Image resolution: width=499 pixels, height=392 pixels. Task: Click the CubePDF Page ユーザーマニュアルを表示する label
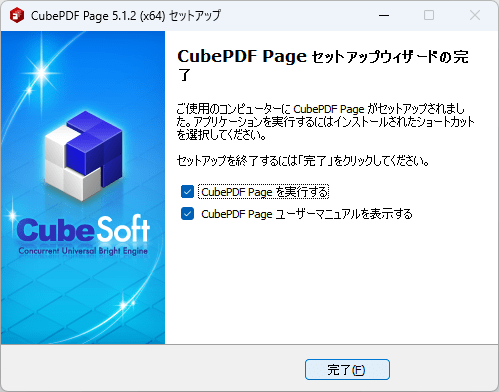click(x=307, y=214)
